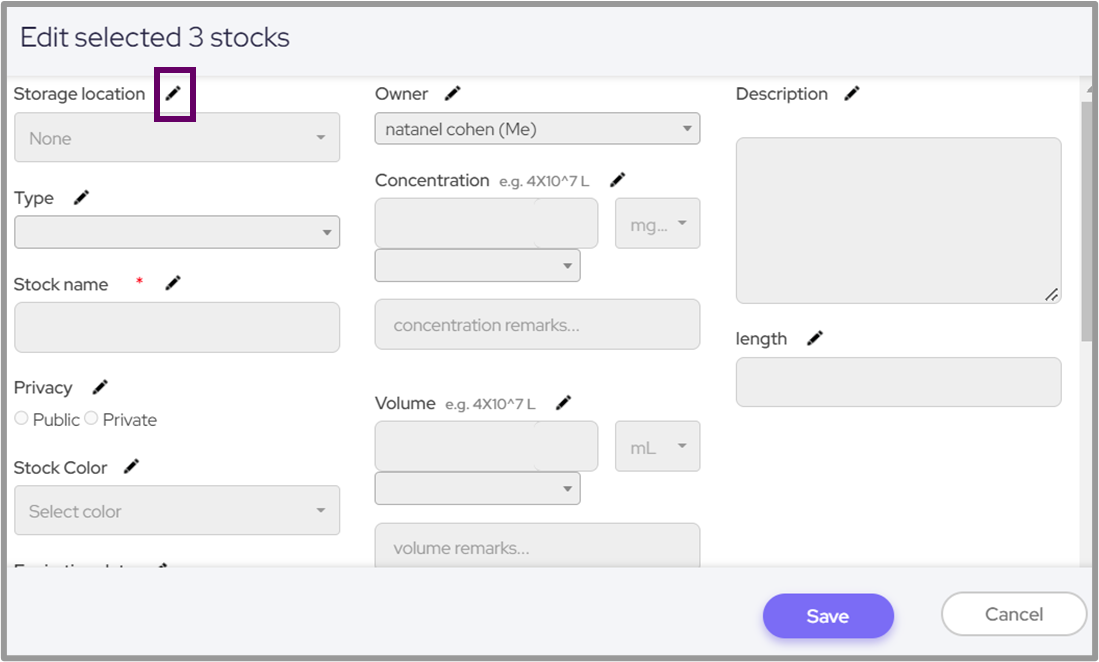This screenshot has height=662, width=1099.
Task: Click the edit pencil beside Description
Action: coord(852,94)
